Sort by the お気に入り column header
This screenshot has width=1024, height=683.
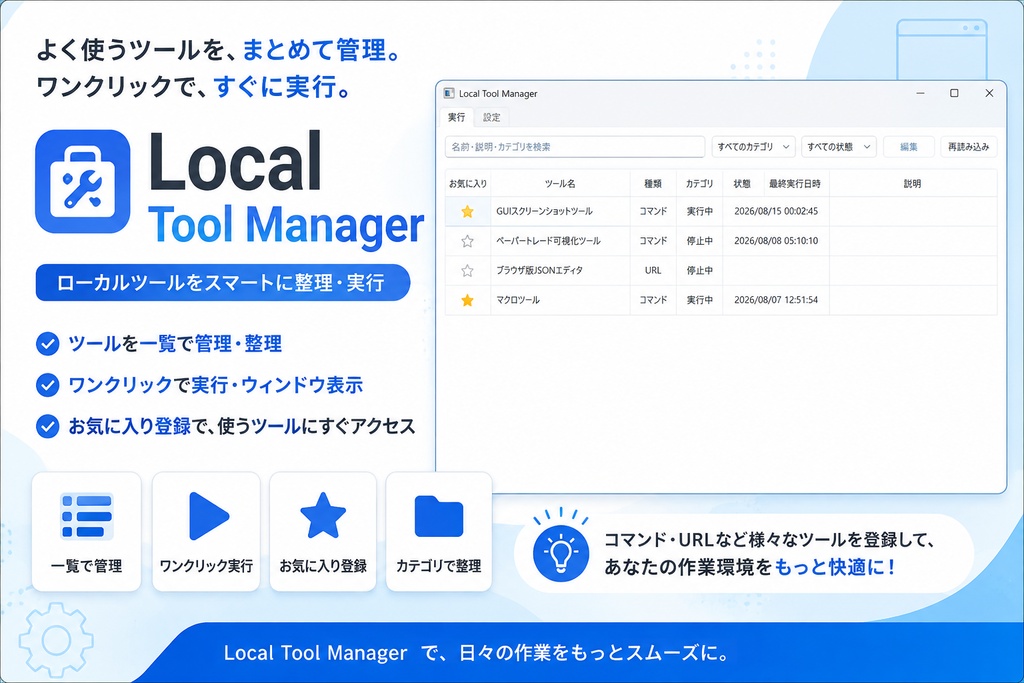coord(468,184)
